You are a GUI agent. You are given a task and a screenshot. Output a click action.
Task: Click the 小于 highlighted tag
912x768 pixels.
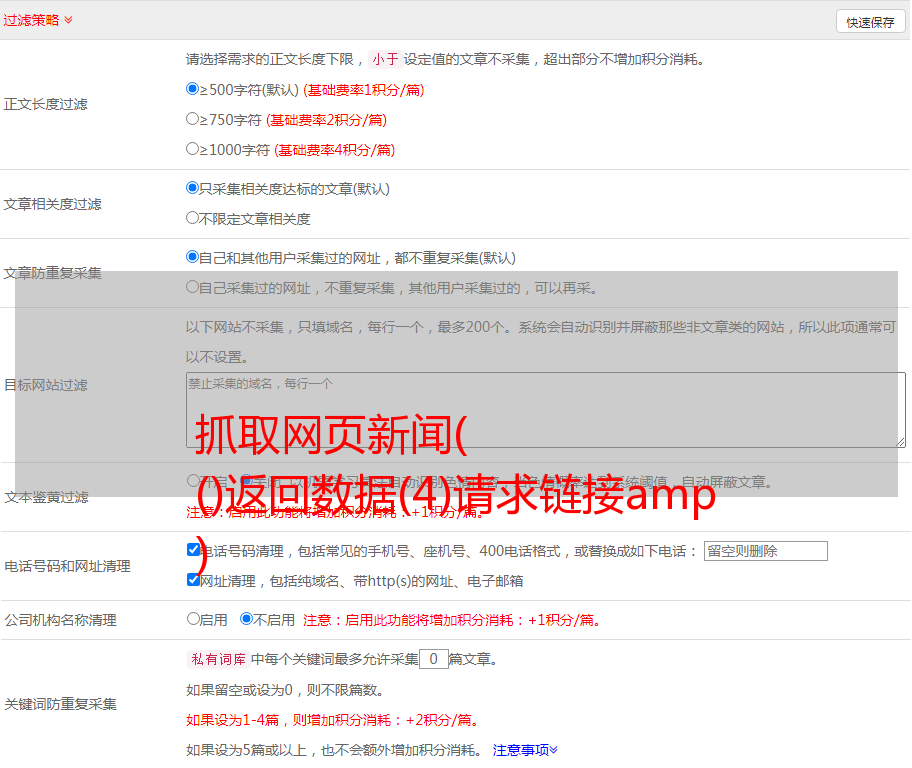point(386,59)
